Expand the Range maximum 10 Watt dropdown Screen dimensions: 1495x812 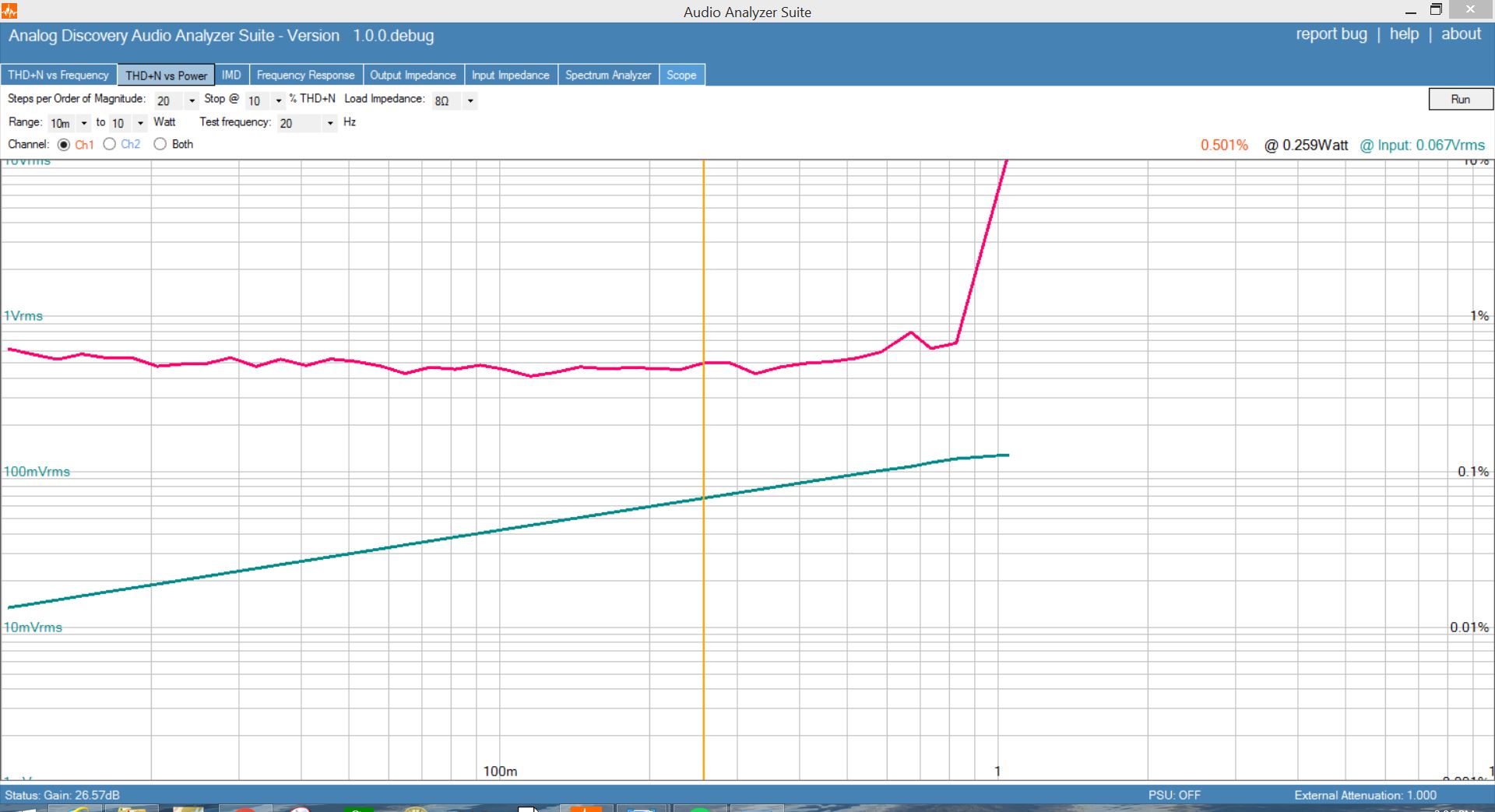(x=140, y=123)
